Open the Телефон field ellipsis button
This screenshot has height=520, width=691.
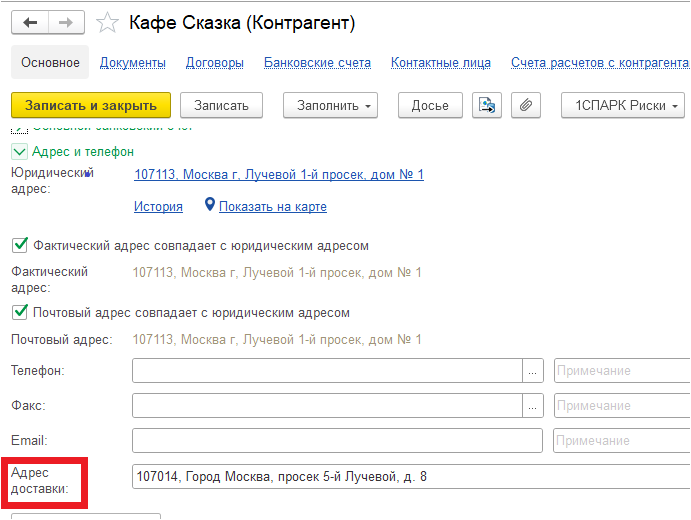coord(533,371)
